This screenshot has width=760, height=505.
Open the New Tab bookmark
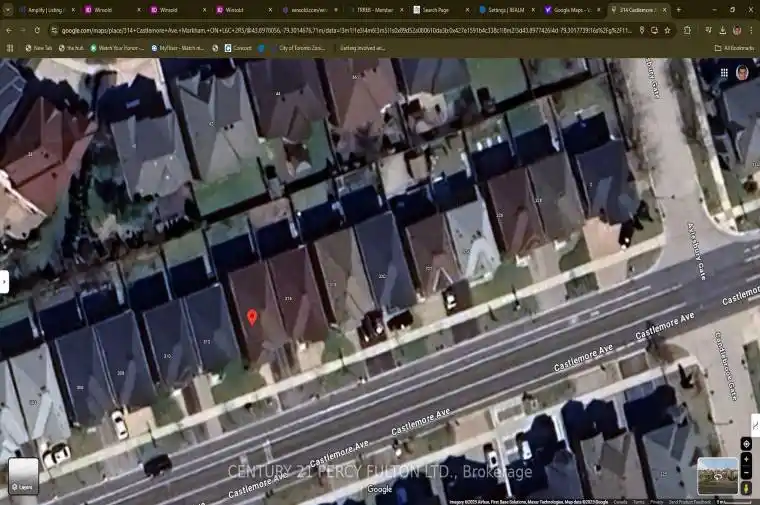[39, 48]
